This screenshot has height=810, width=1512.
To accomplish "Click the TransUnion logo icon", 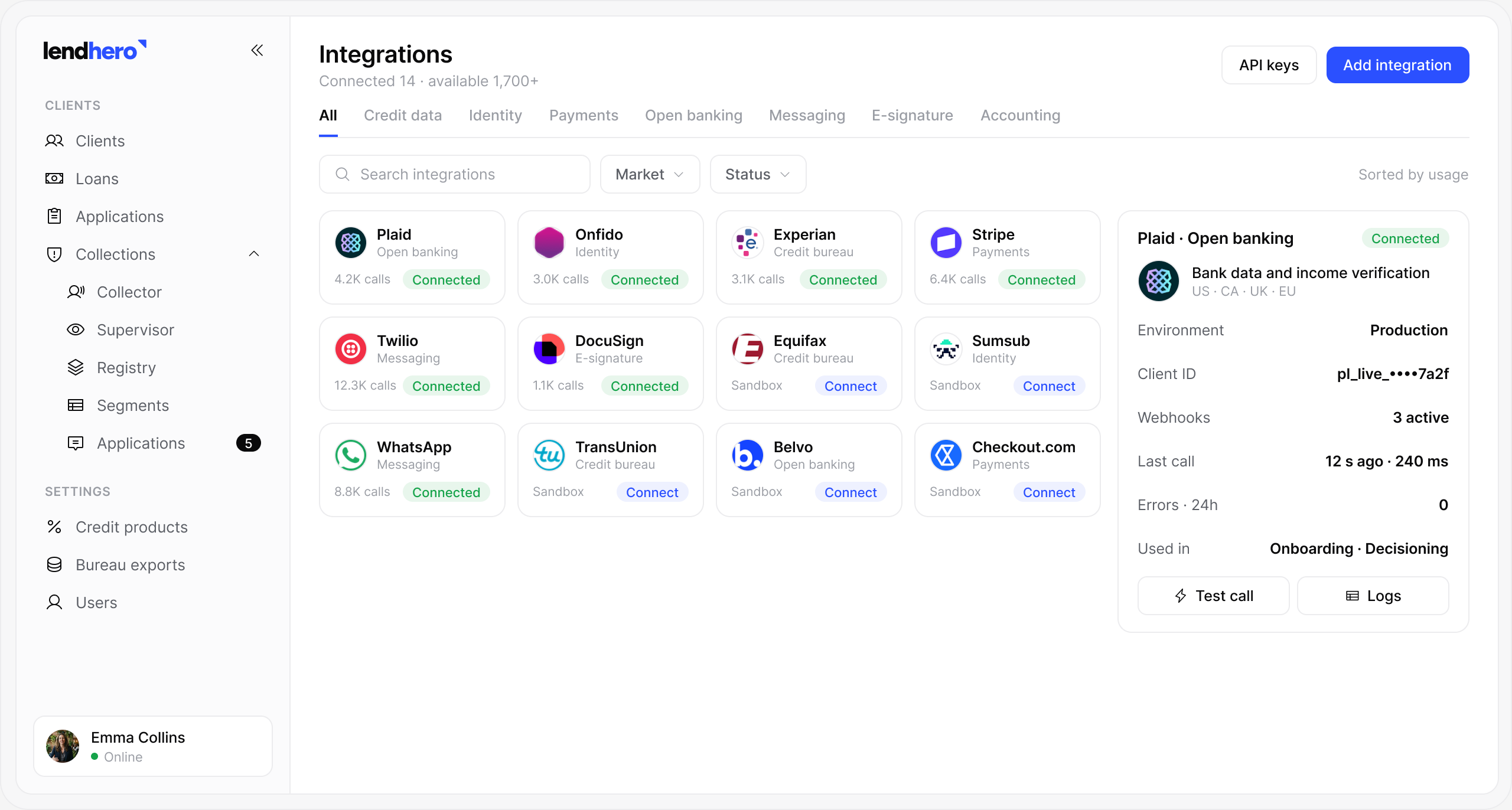I will pyautogui.click(x=549, y=455).
